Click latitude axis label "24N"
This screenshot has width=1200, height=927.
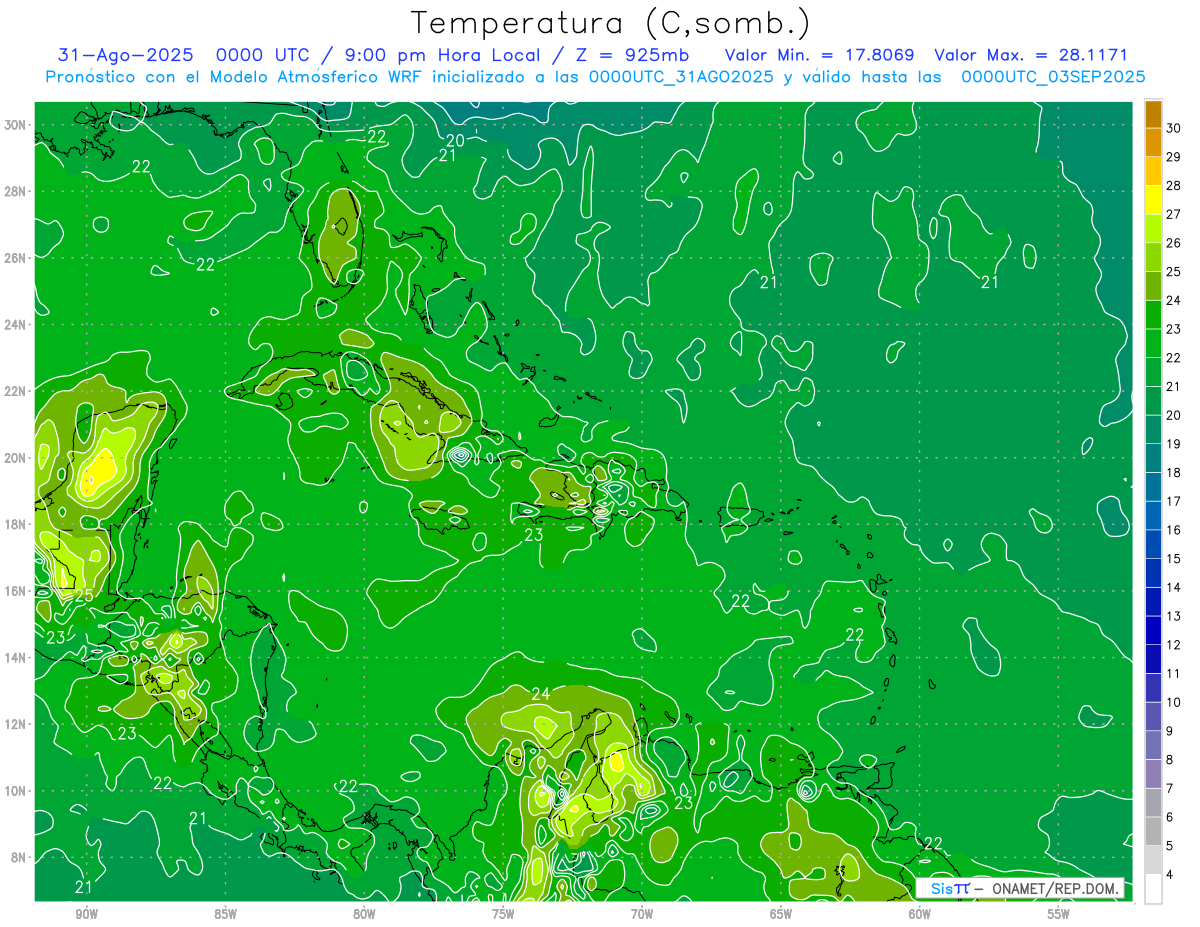click(x=15, y=324)
